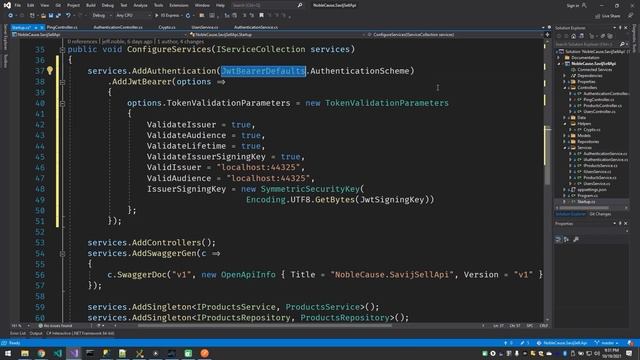Click the bookmark toolbar icon

tap(262, 16)
